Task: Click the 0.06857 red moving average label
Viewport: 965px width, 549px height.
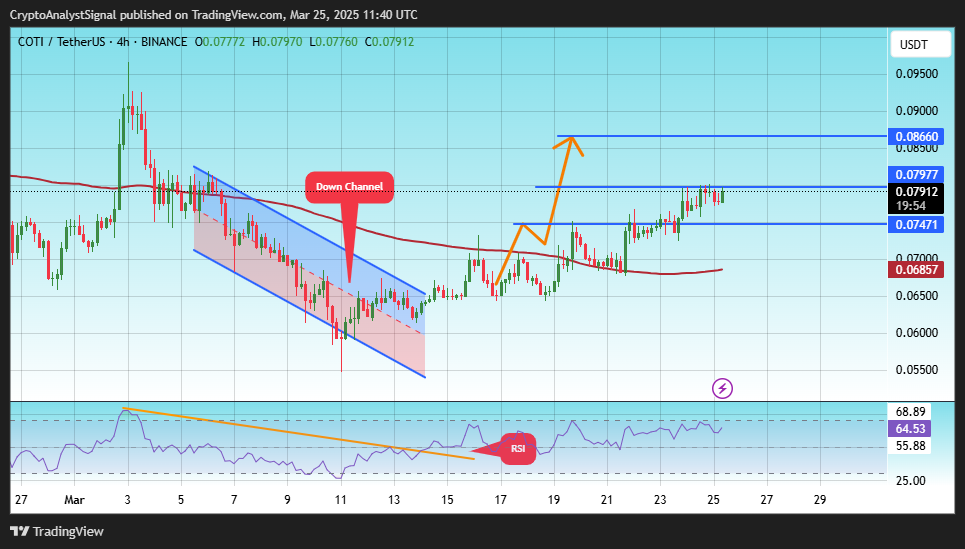Action: [x=916, y=270]
